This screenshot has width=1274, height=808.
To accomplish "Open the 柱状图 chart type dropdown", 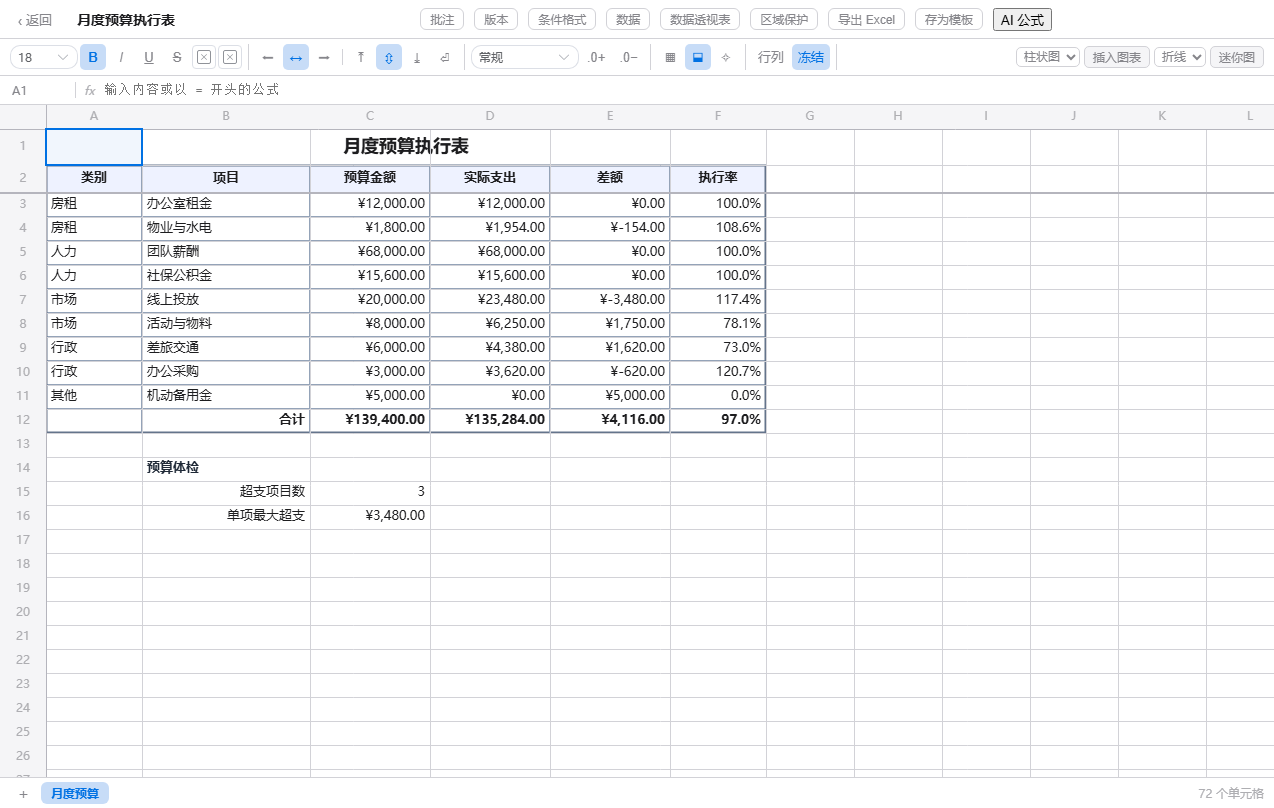I will coord(1048,57).
